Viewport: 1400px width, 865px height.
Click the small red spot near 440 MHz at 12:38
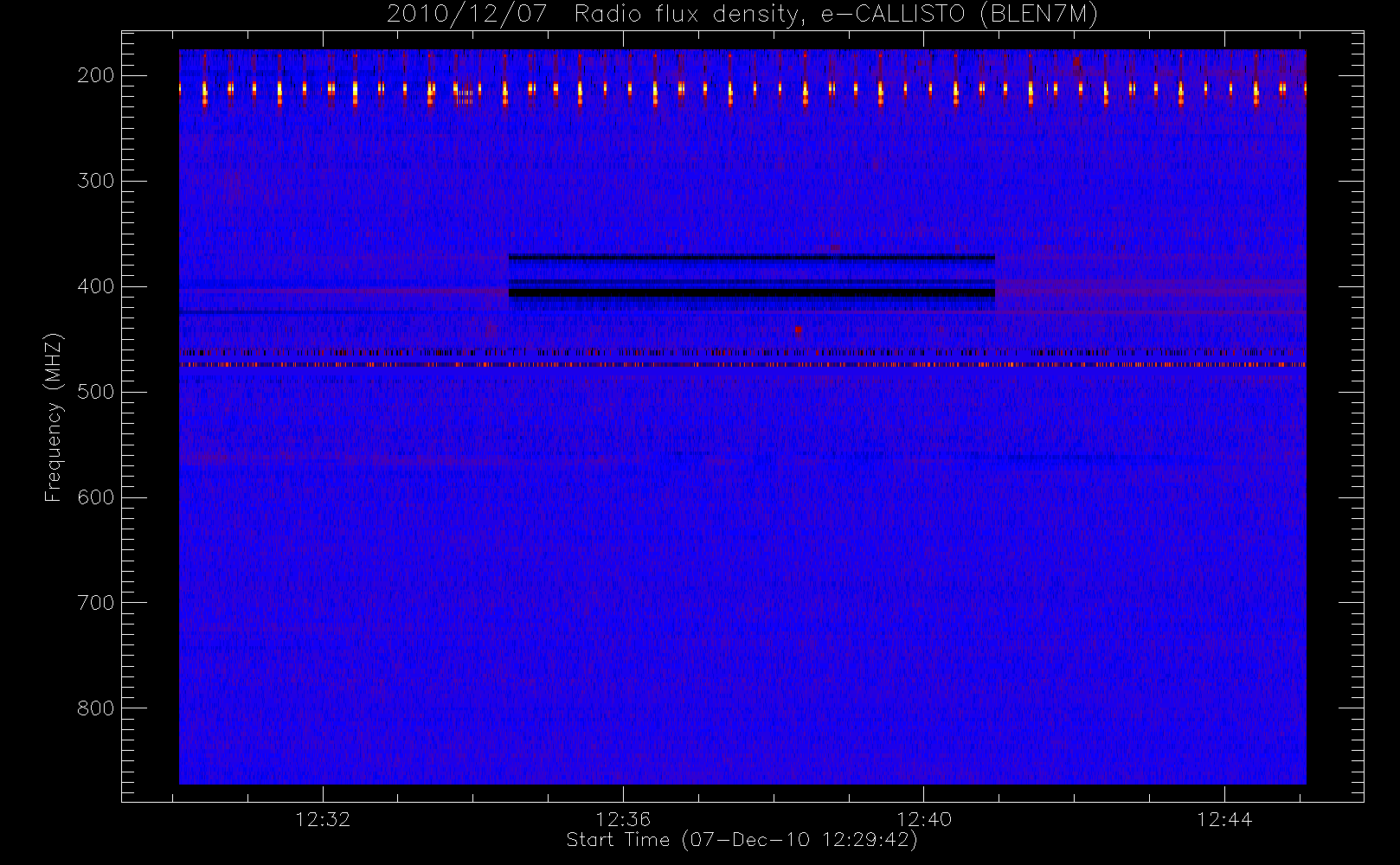click(x=798, y=330)
